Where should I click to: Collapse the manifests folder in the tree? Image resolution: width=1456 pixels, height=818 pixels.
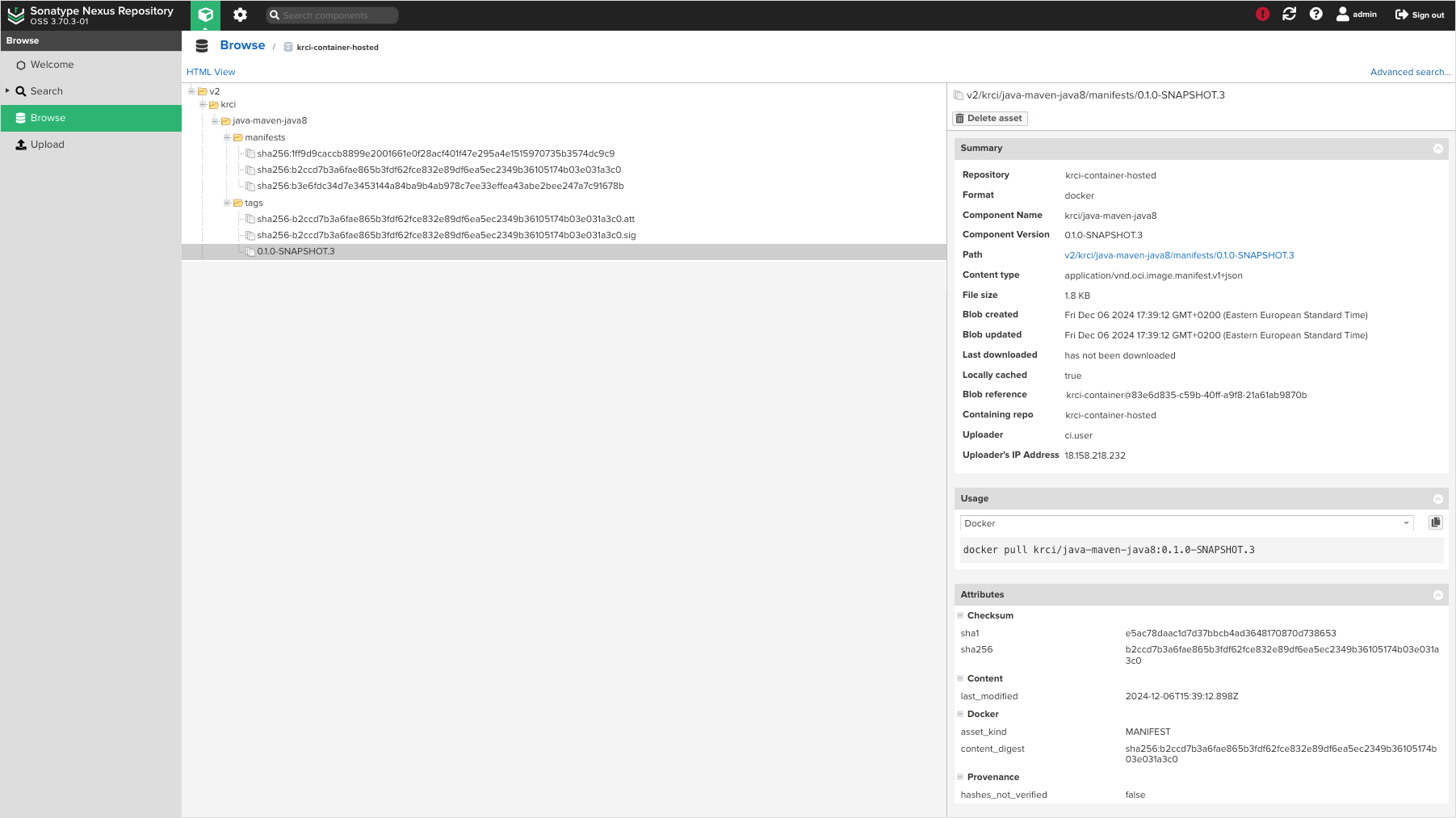click(229, 137)
